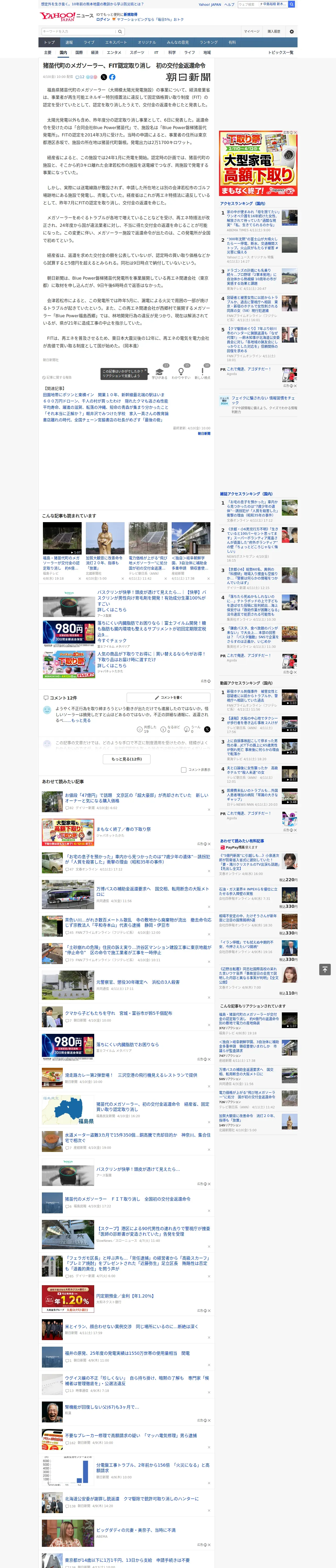Open the ヘルプ link at top
The height and width of the screenshot is (1568, 336).
click(x=229, y=4)
